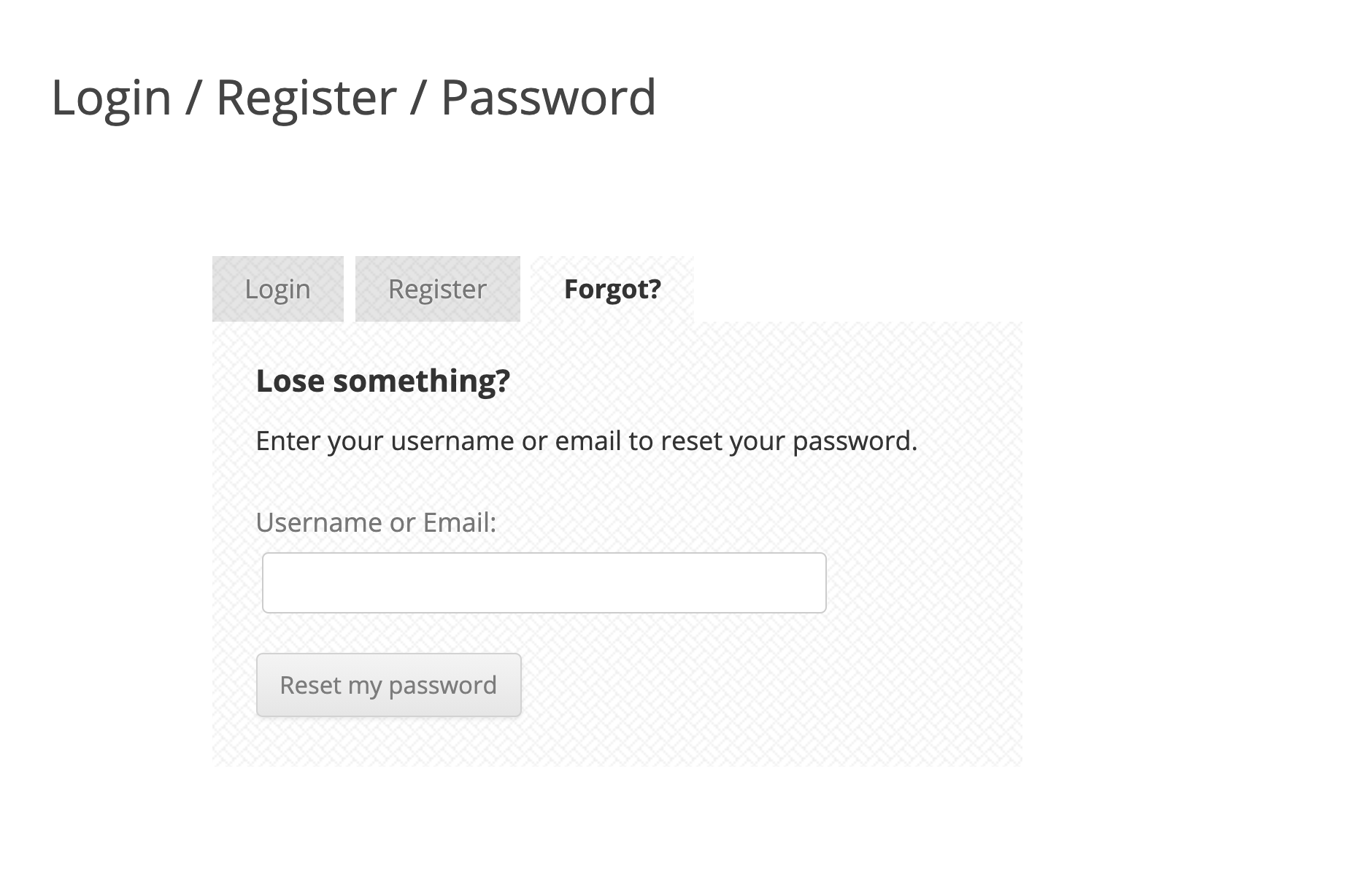Click the reset instructions text
Image resolution: width=1372 pixels, height=871 pixels.
coord(586,441)
